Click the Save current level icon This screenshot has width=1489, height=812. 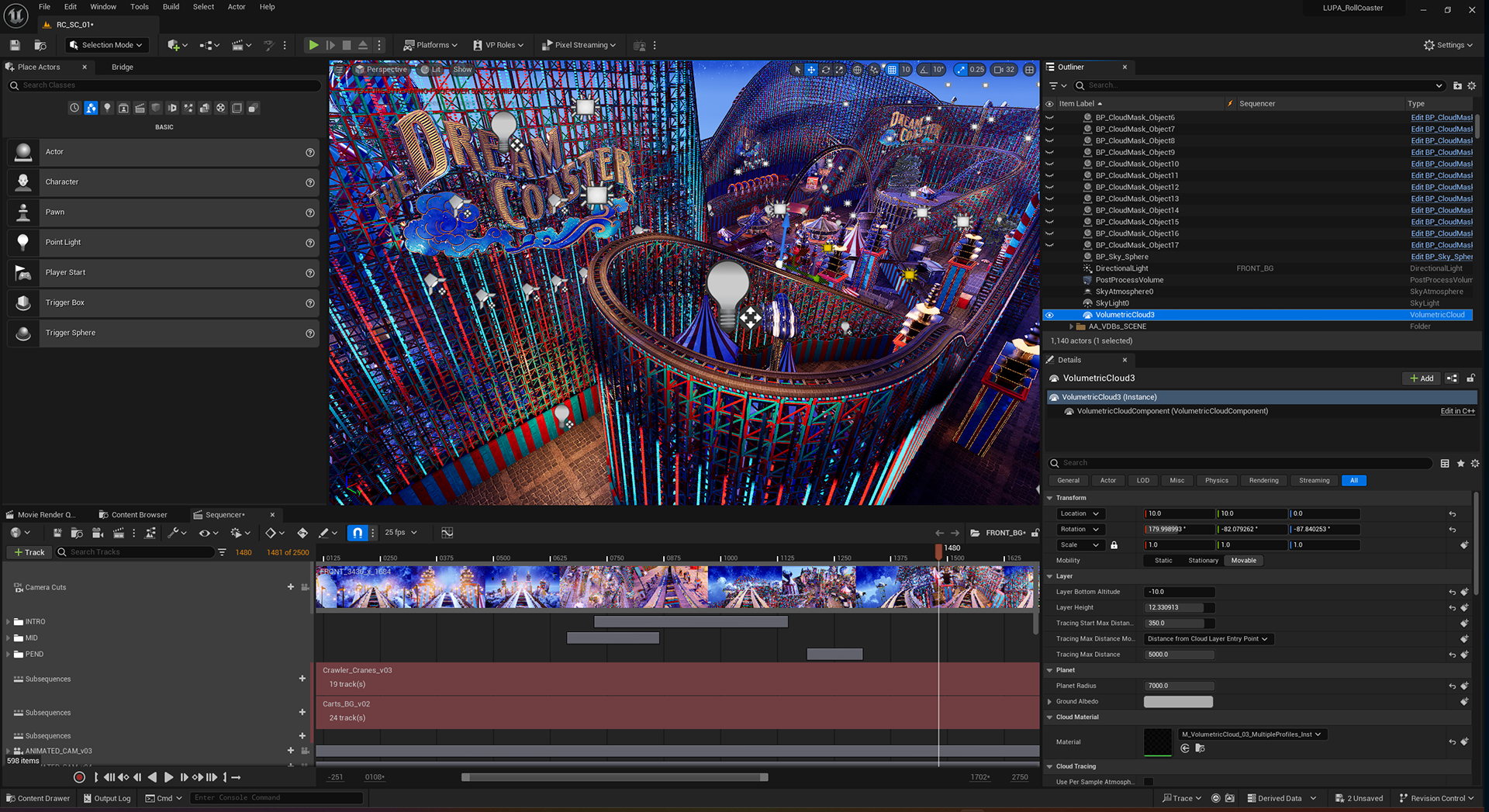click(15, 45)
